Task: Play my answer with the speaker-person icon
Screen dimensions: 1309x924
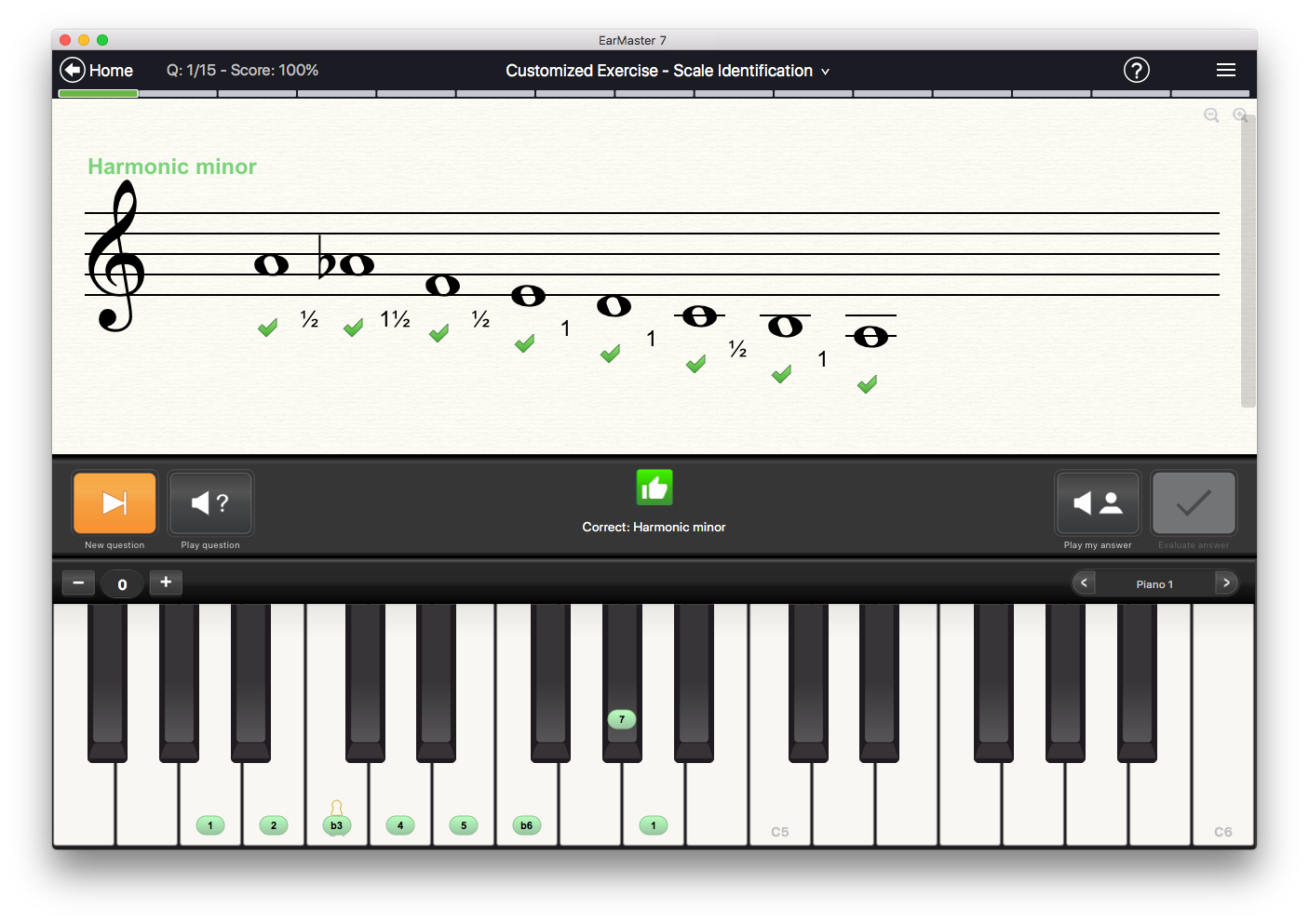Action: click(x=1097, y=502)
